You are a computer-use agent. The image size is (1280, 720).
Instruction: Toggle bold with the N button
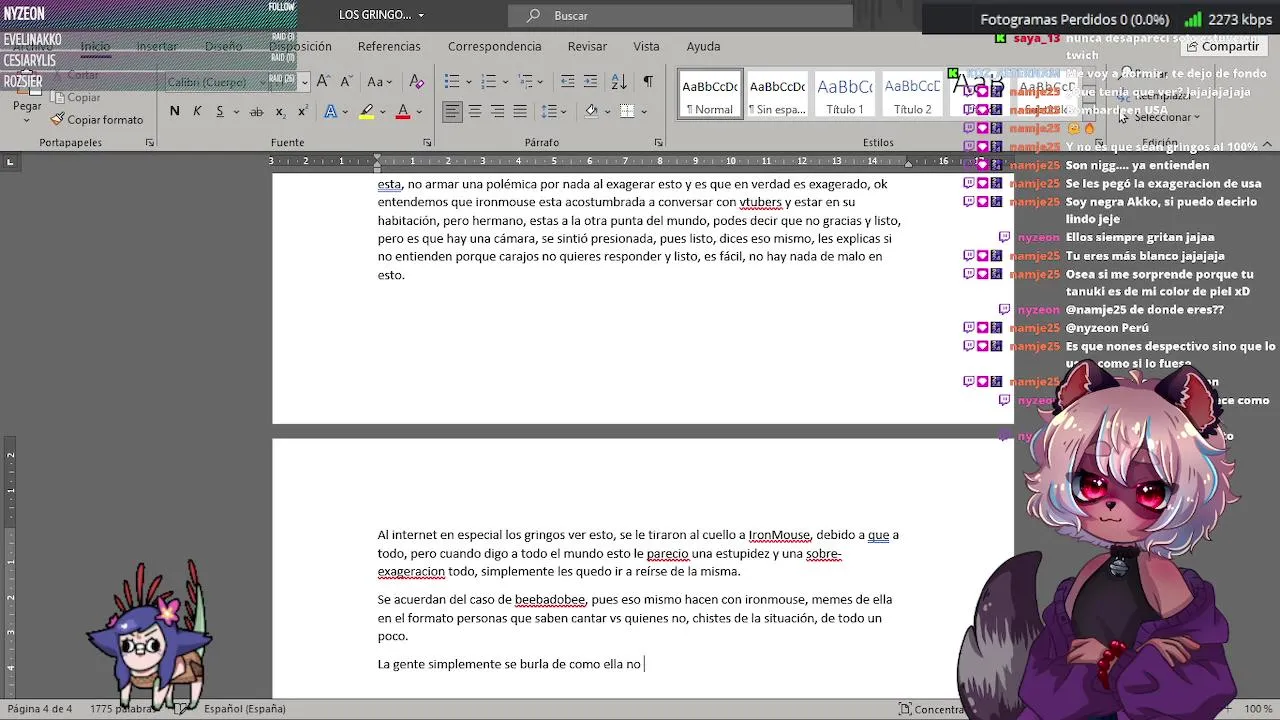[175, 111]
